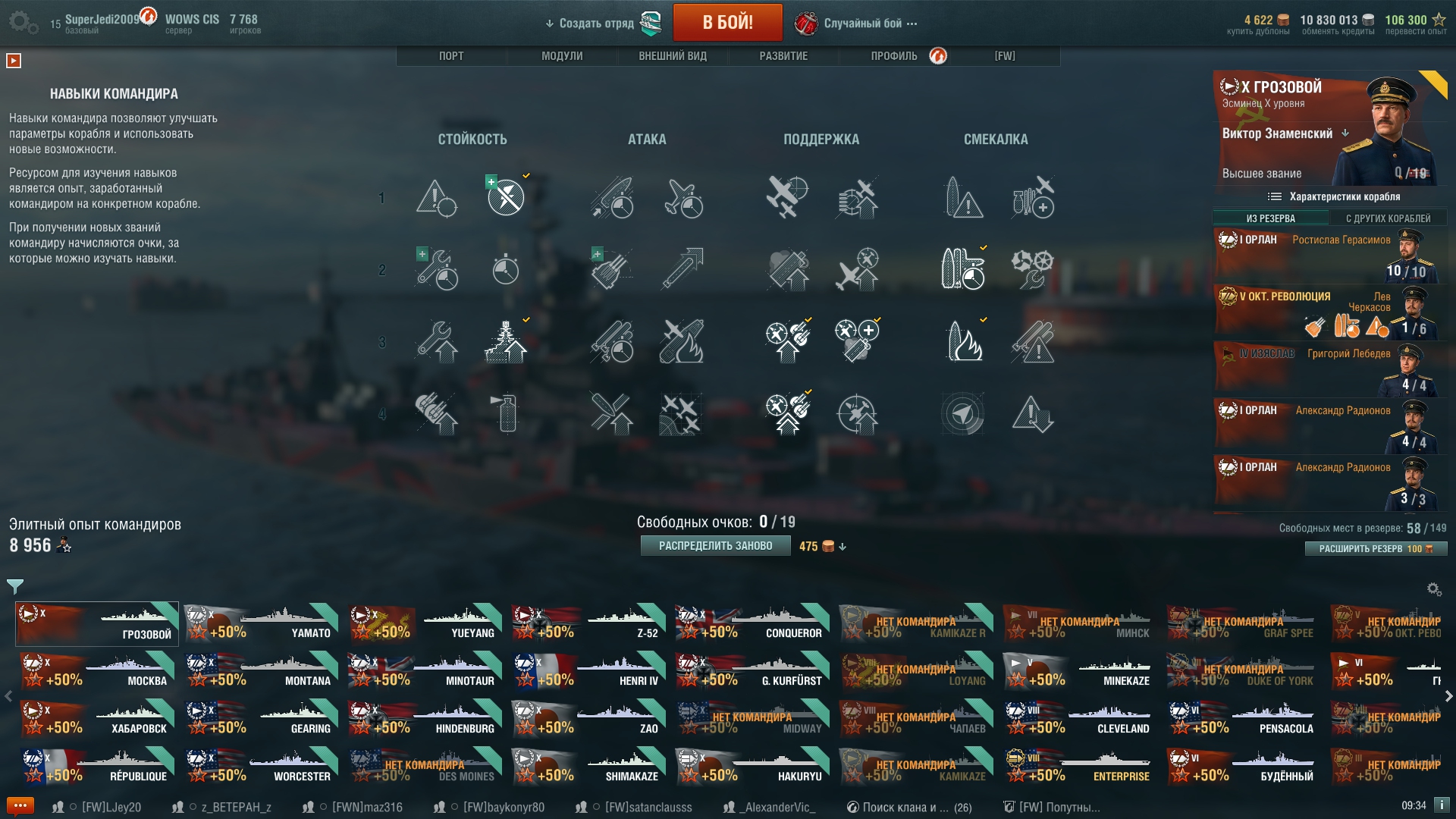Select the Yamato ship thumbnail
The height and width of the screenshot is (819, 1456).
[x=262, y=623]
